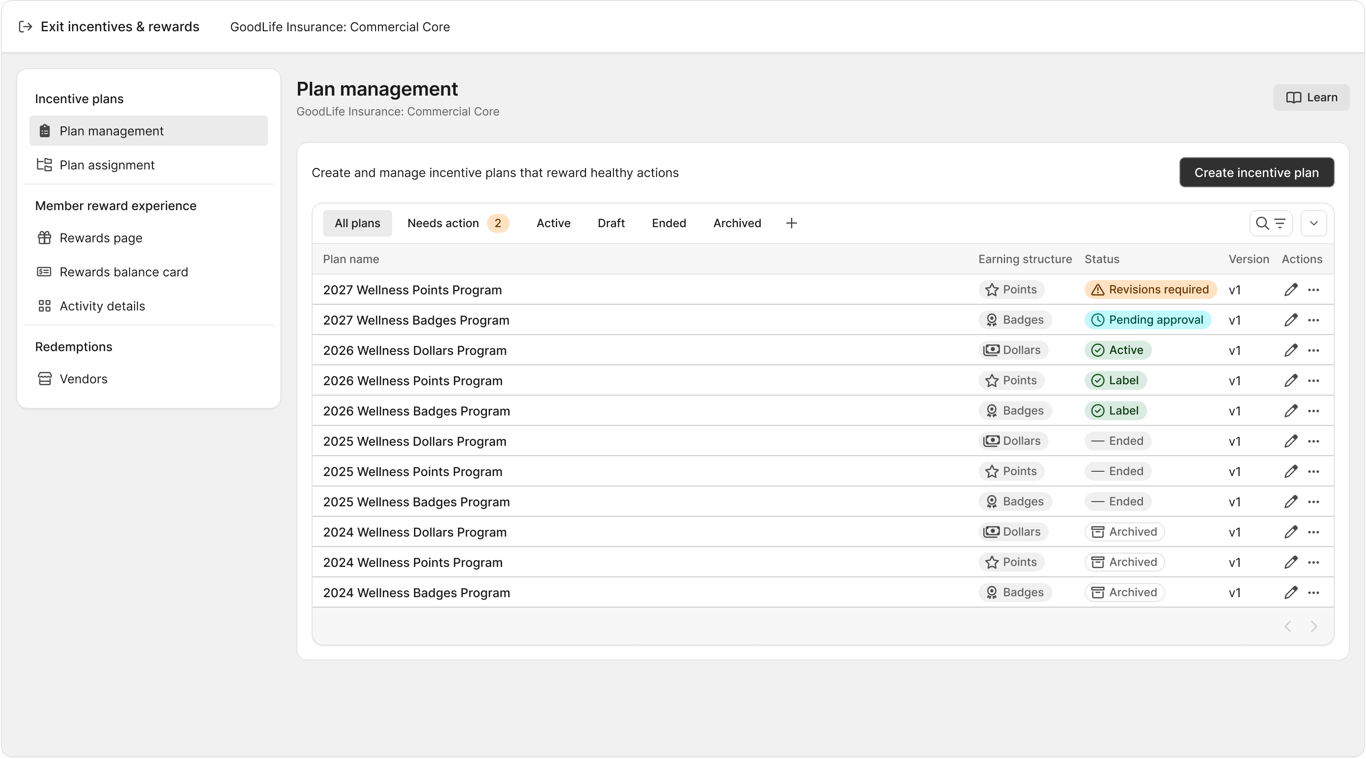1366x759 pixels.
Task: Click the search and filter icon button
Action: coord(1271,223)
